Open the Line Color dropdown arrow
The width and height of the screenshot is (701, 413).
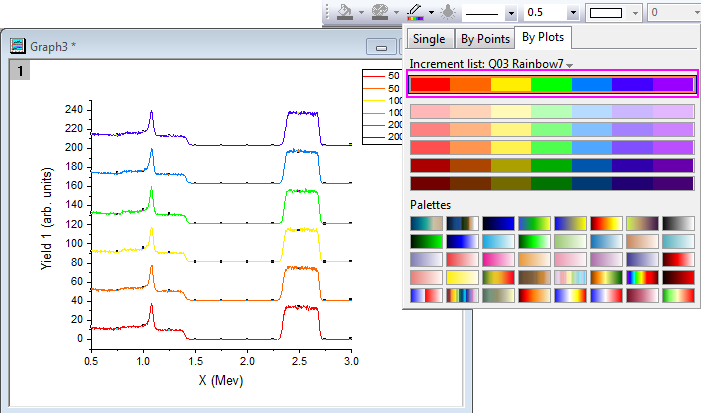pos(431,13)
